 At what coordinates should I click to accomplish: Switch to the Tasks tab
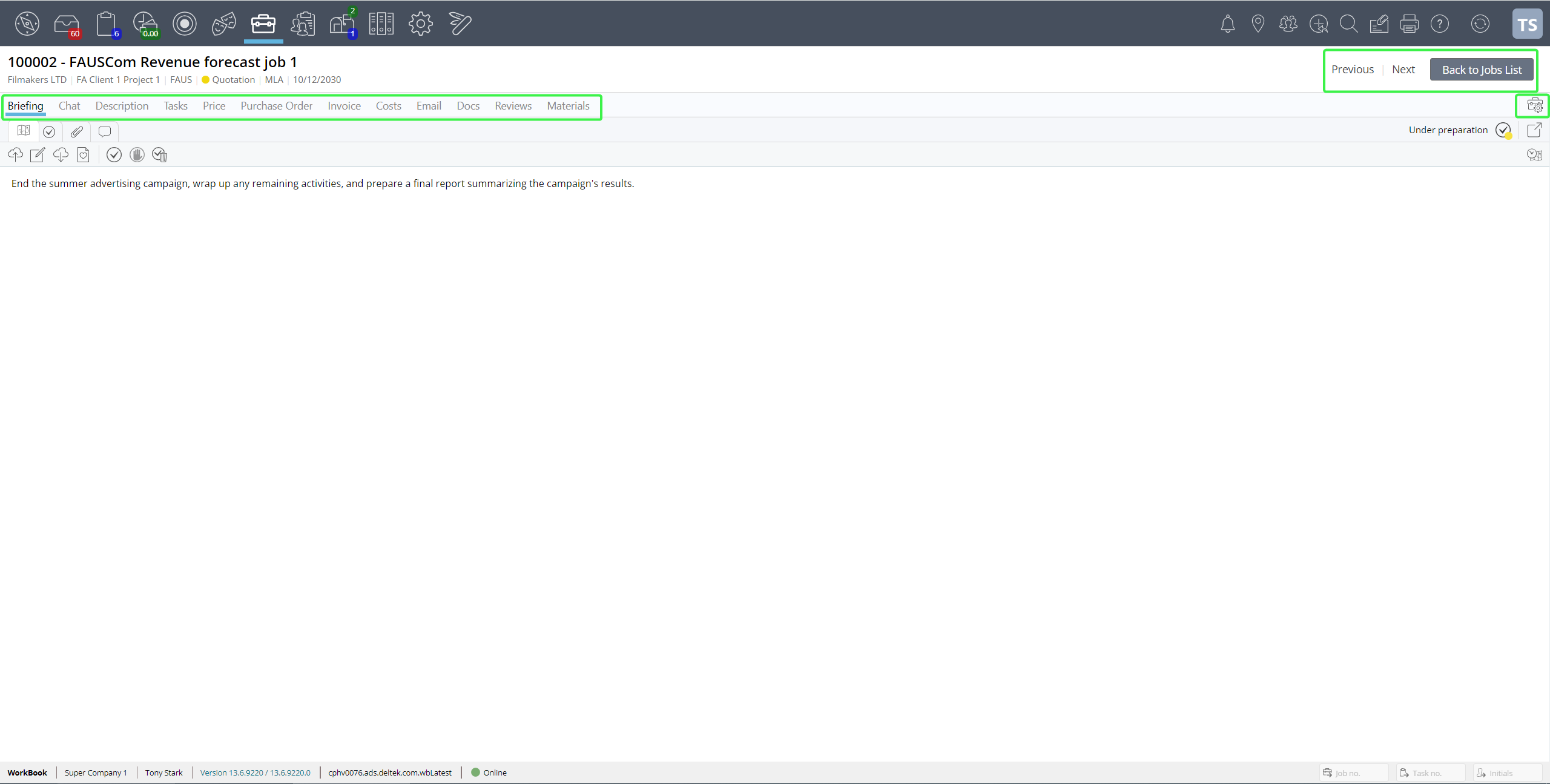[x=176, y=106]
